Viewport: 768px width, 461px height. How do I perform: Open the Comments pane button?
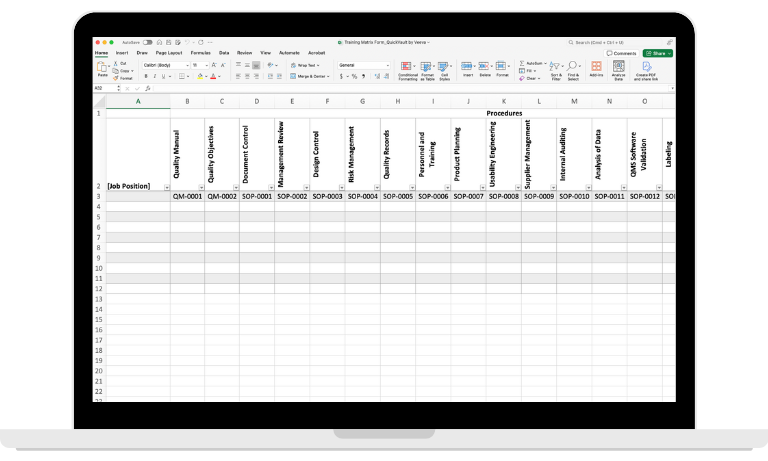pyautogui.click(x=621, y=53)
